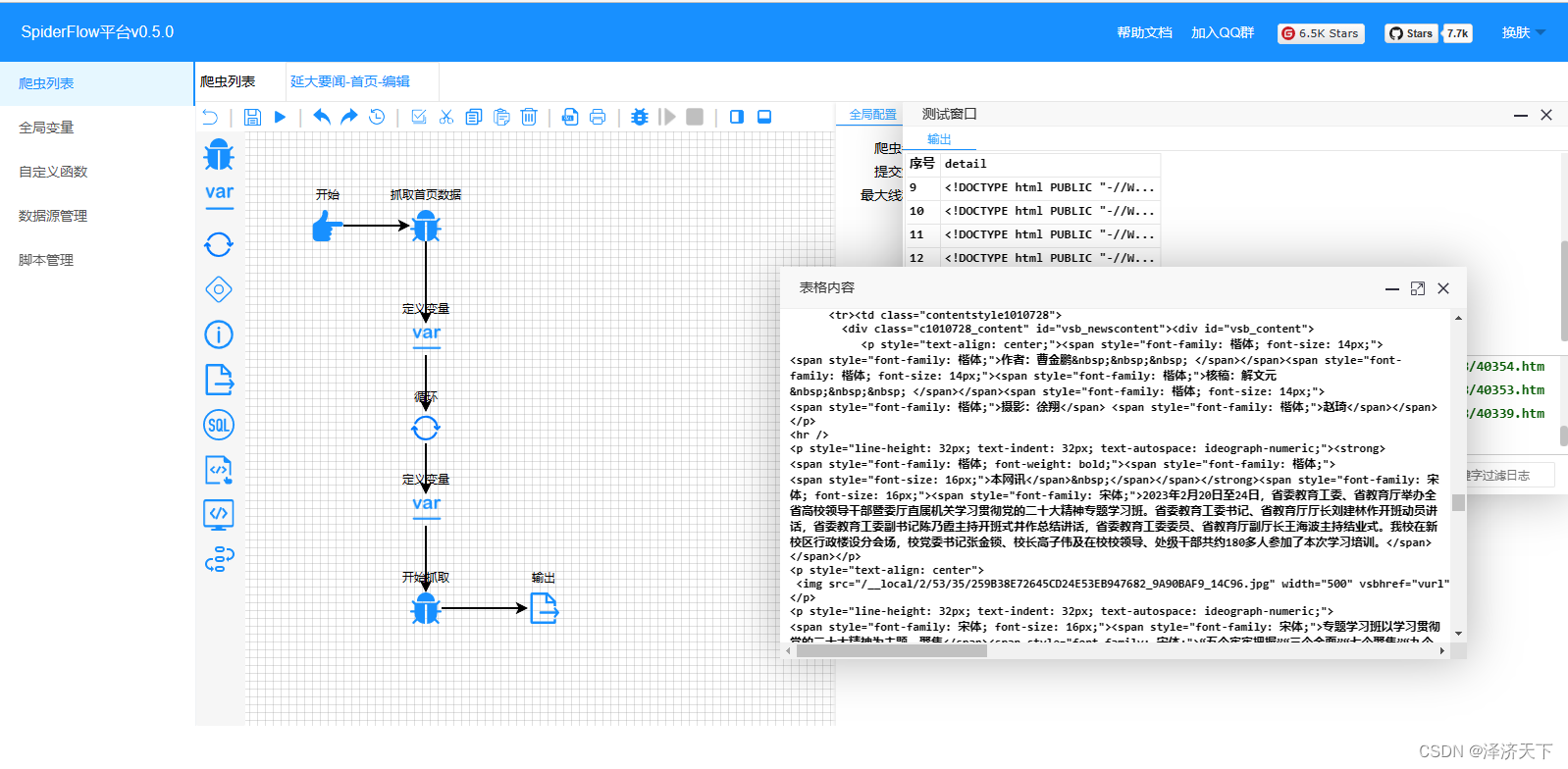This screenshot has height=769, width=1568.
Task: Pick SQL node from shape palette
Action: point(219,425)
